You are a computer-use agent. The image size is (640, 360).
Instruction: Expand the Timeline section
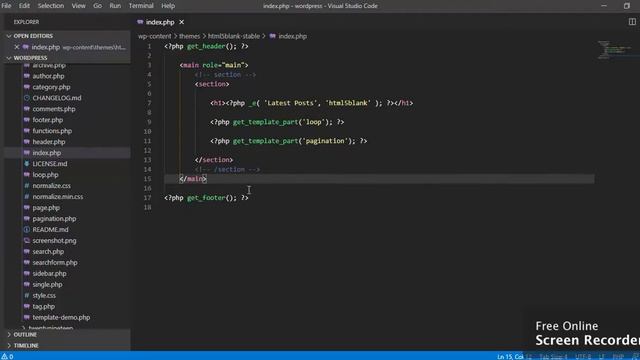point(9,345)
